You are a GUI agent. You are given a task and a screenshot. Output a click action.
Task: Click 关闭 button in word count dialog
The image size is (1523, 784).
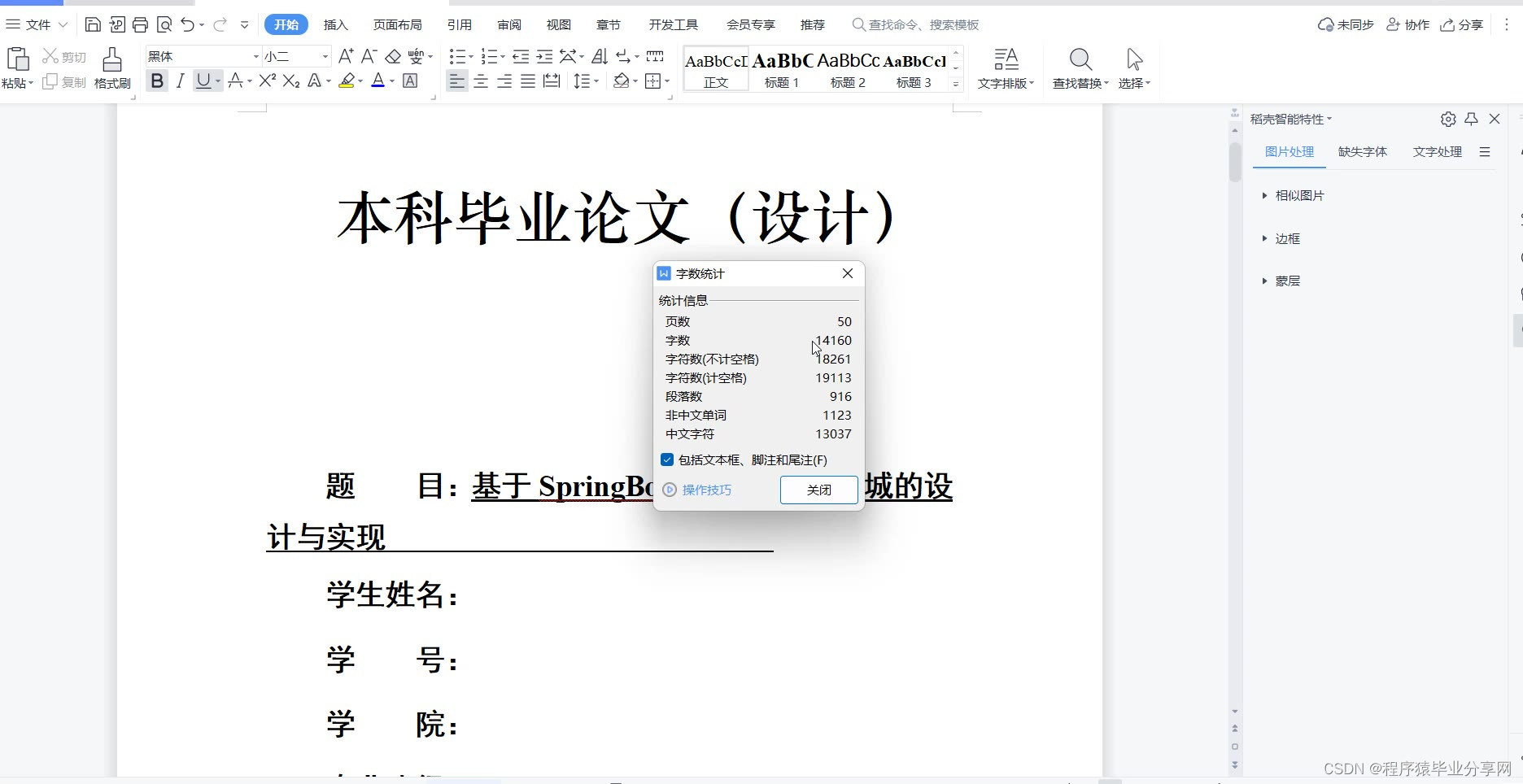click(x=818, y=490)
